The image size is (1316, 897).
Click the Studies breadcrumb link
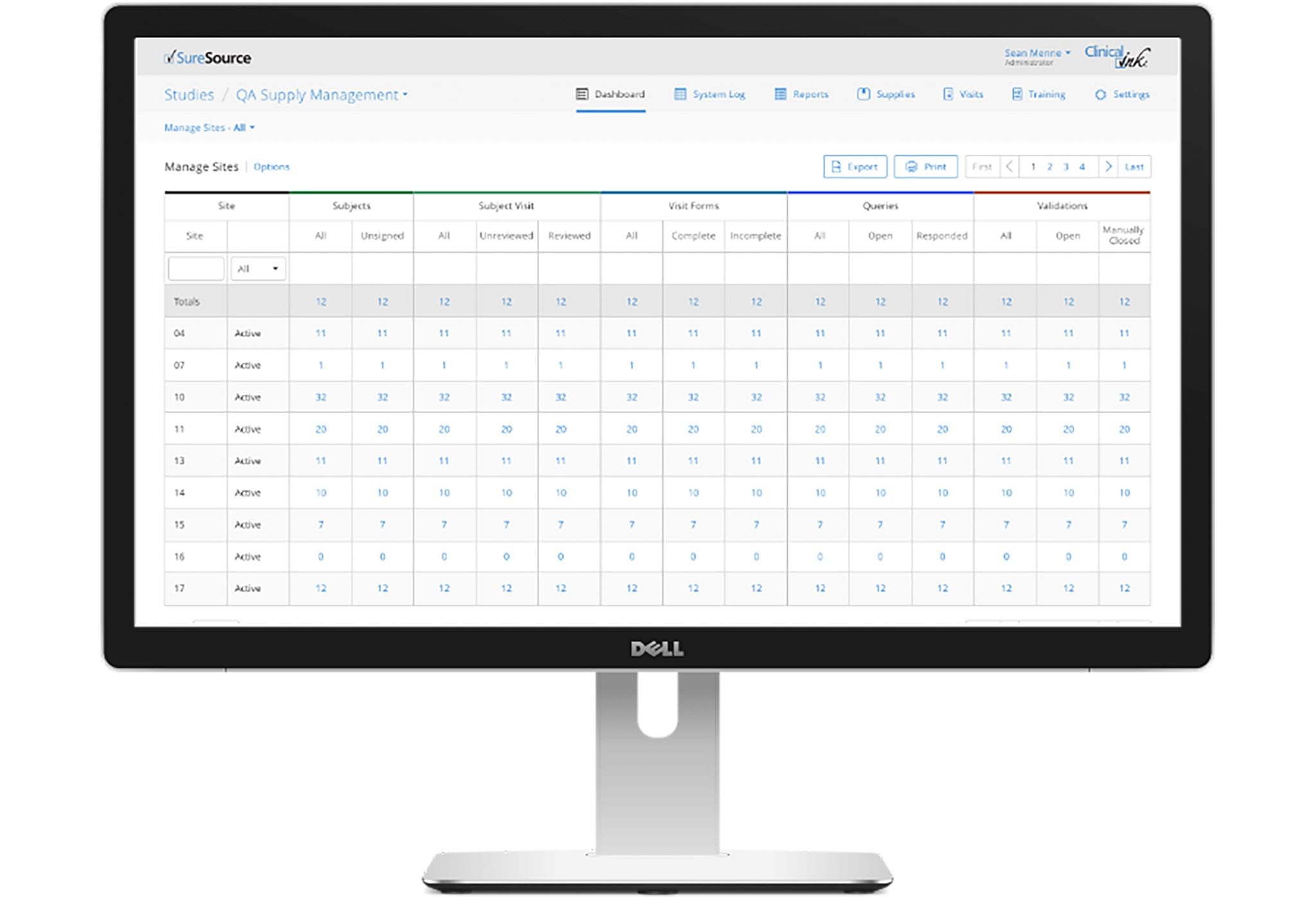coord(189,94)
